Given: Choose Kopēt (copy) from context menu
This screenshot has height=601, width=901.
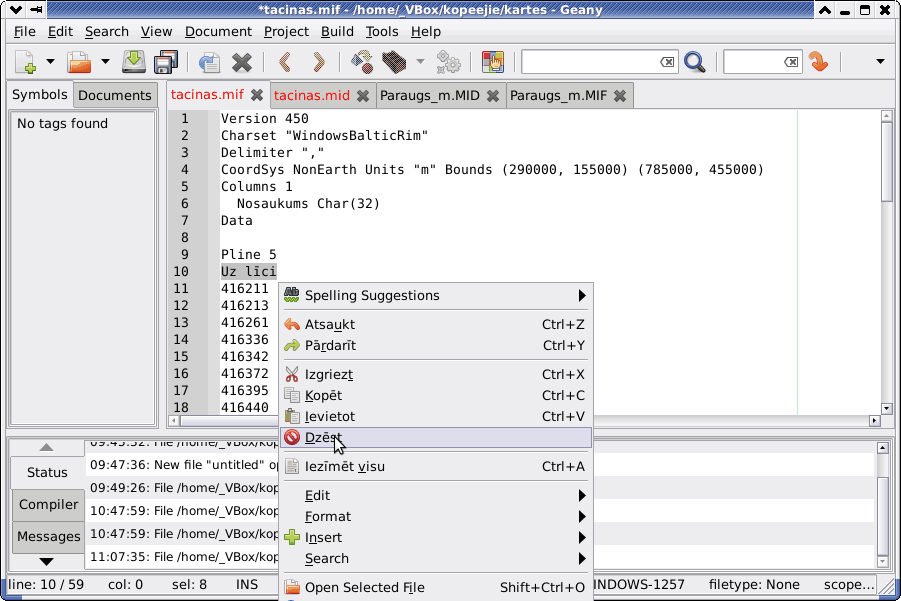Looking at the screenshot, I should 436,395.
